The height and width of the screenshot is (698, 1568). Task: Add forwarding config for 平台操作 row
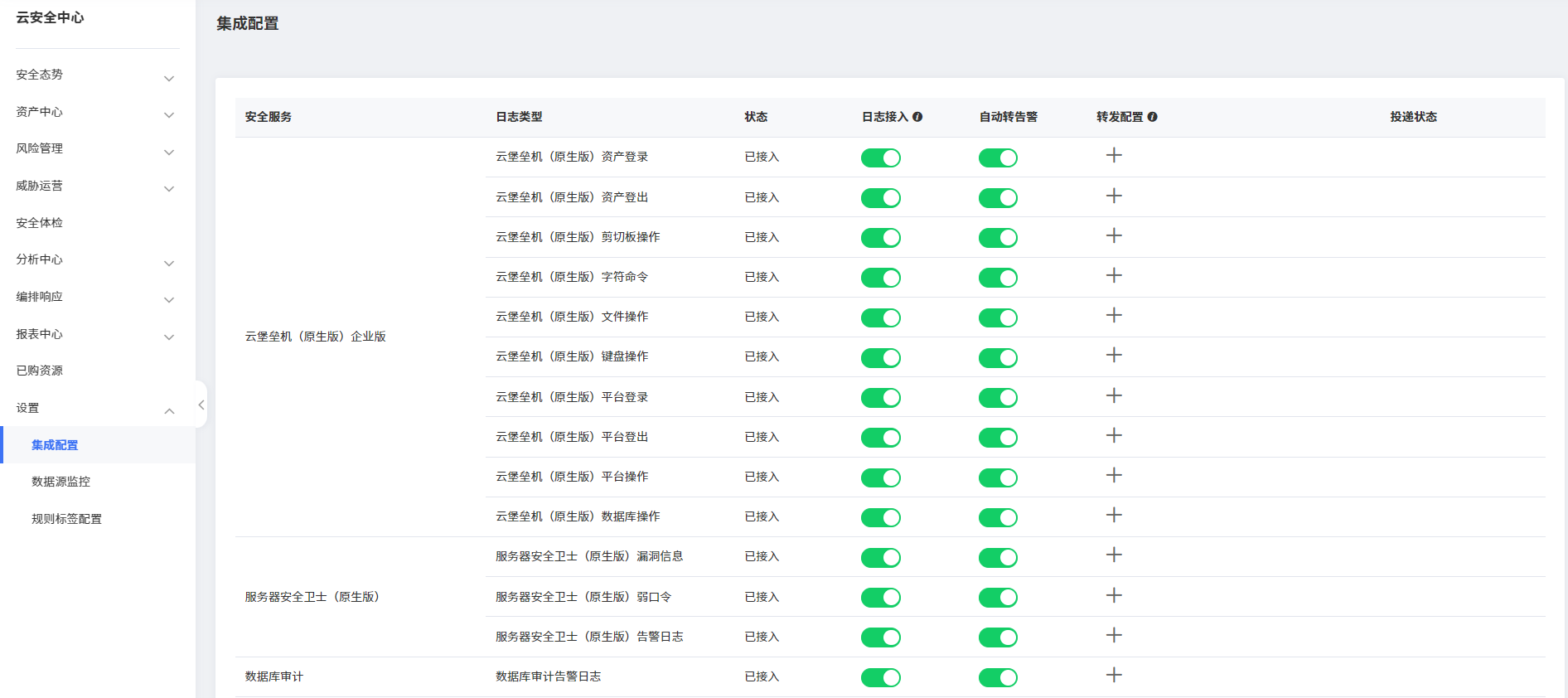1114,475
